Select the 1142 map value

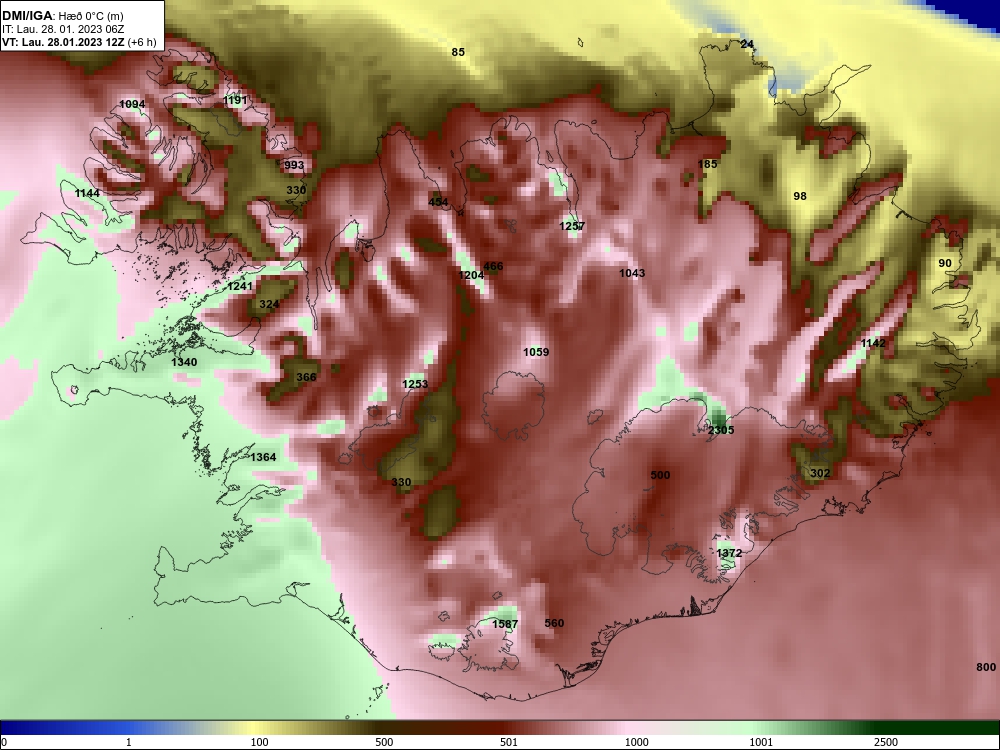coord(873,343)
